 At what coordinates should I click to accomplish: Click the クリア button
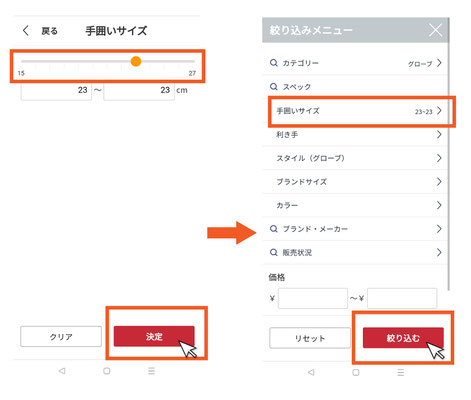pos(61,336)
